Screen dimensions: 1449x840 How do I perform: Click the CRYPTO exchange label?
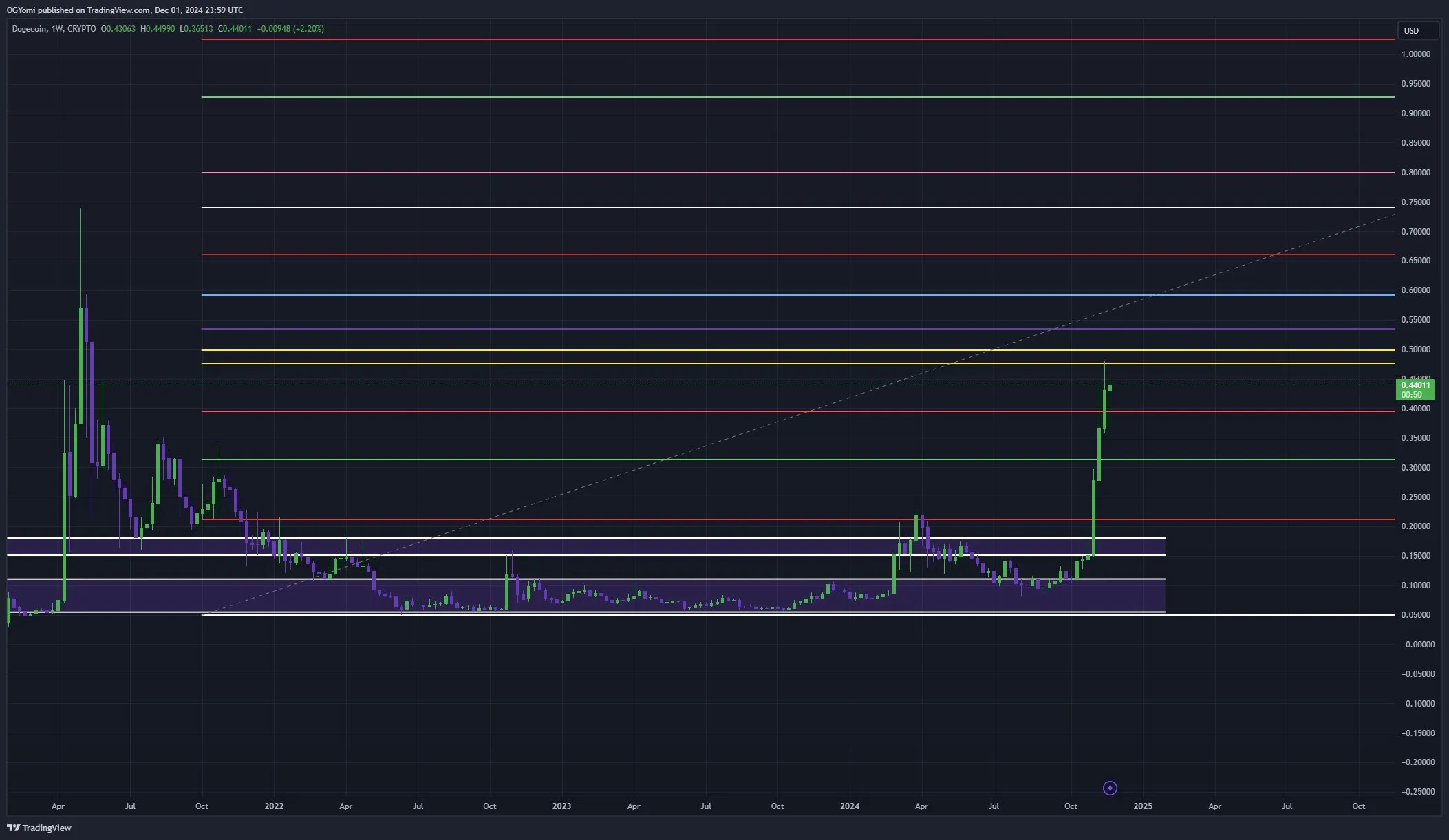81,30
